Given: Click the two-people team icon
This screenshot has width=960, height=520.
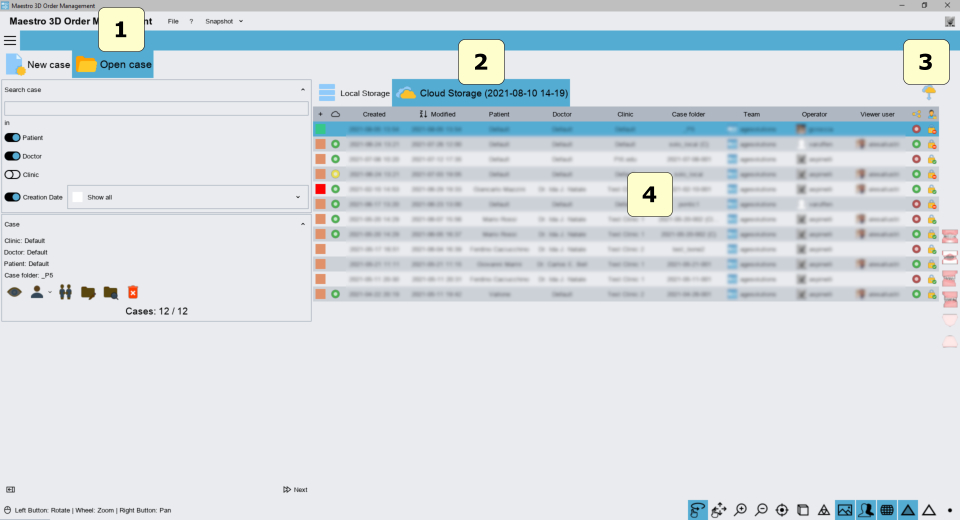Looking at the screenshot, I should click(x=66, y=292).
